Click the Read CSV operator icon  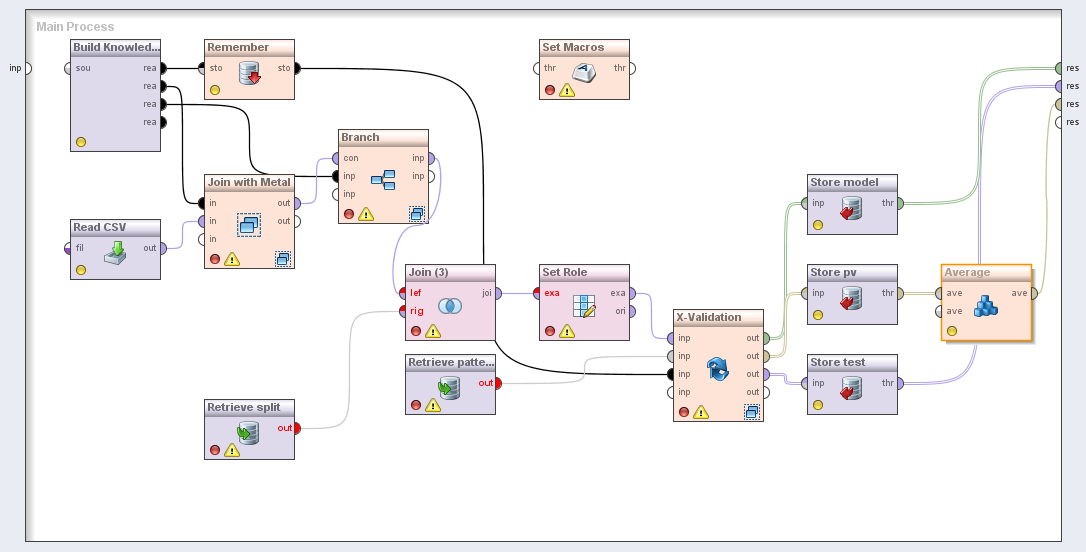pos(116,251)
